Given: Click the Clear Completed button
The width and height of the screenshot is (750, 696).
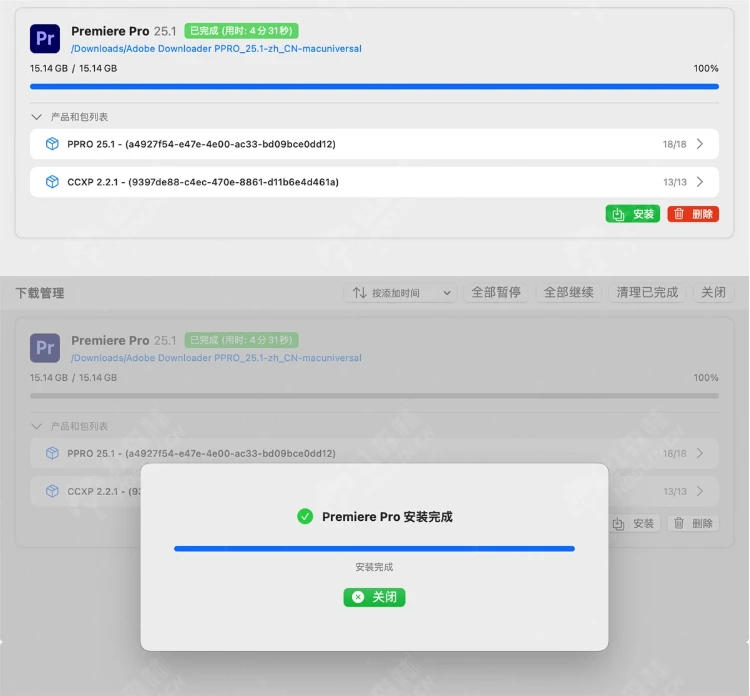Looking at the screenshot, I should (x=647, y=293).
